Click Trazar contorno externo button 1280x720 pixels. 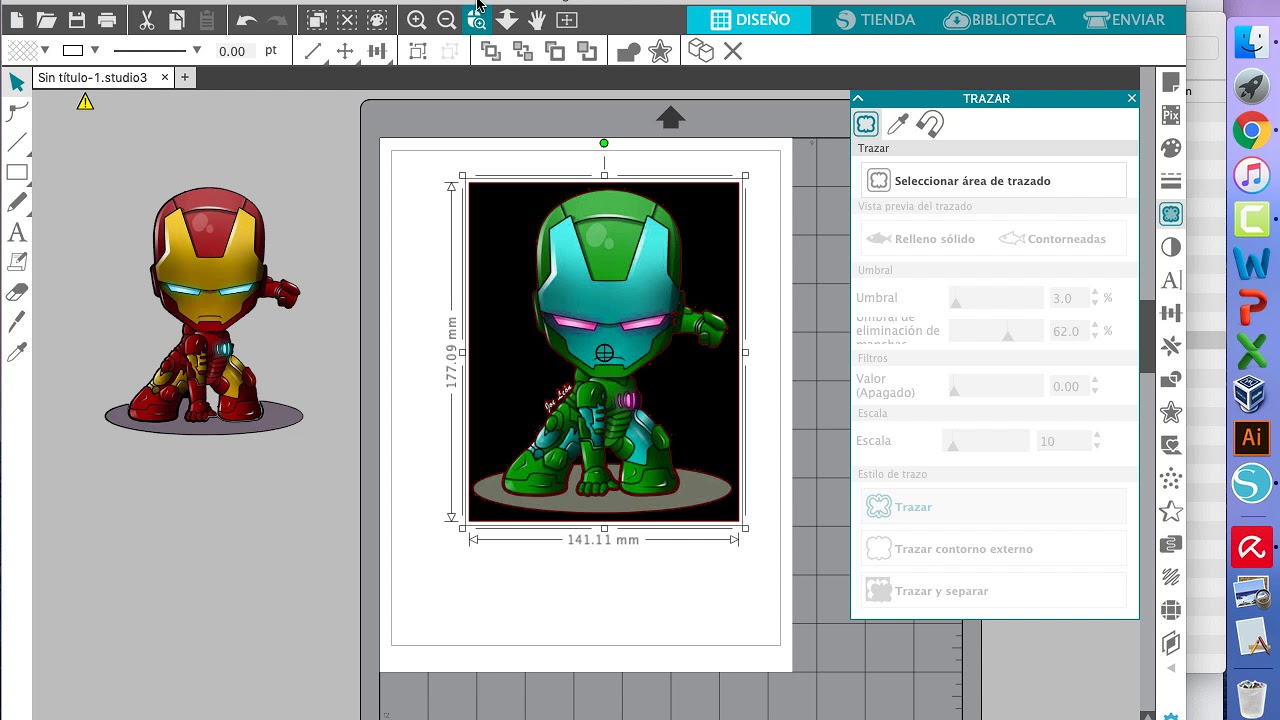tap(994, 549)
